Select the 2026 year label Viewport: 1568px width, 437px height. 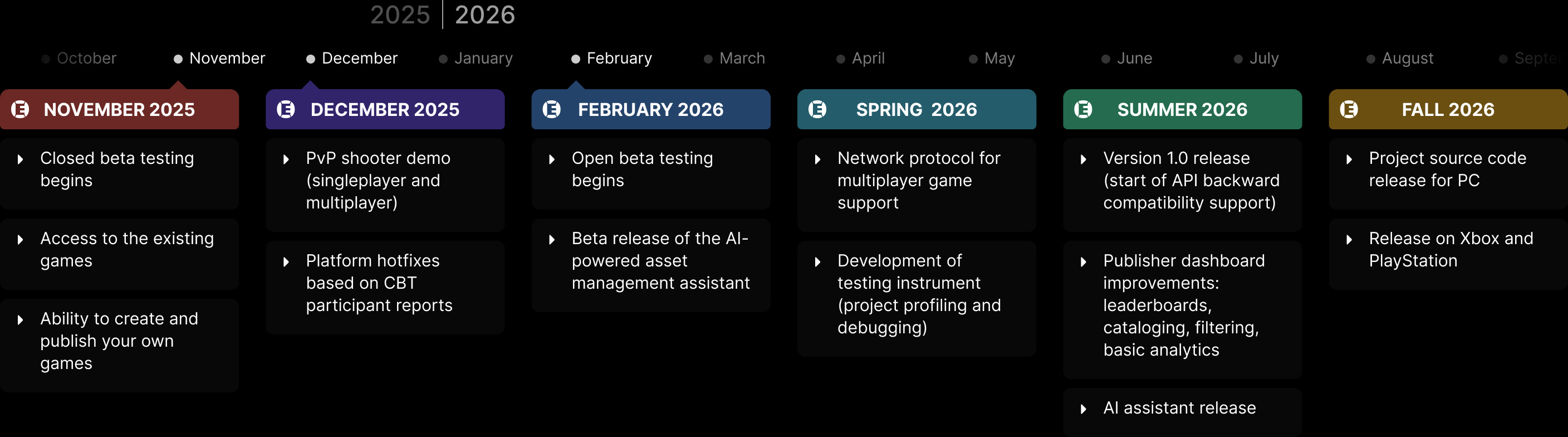coord(484,14)
